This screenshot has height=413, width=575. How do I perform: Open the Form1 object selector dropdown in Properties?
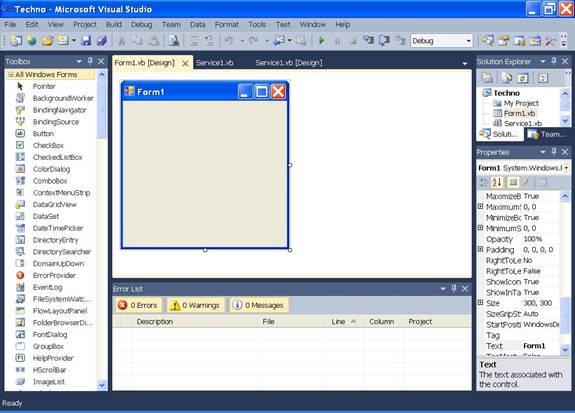point(566,168)
